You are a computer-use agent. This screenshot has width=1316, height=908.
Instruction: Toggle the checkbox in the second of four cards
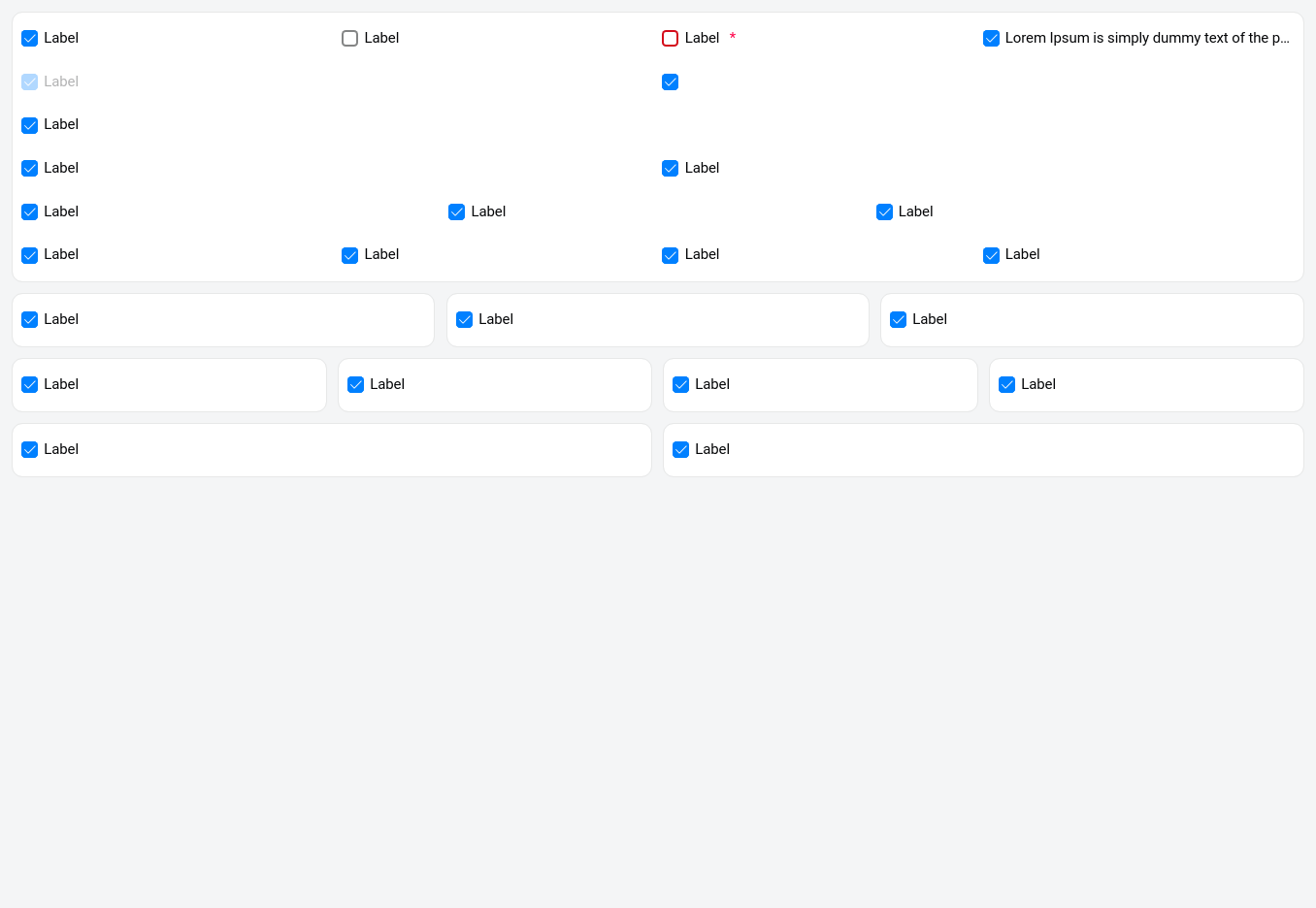[x=355, y=385]
